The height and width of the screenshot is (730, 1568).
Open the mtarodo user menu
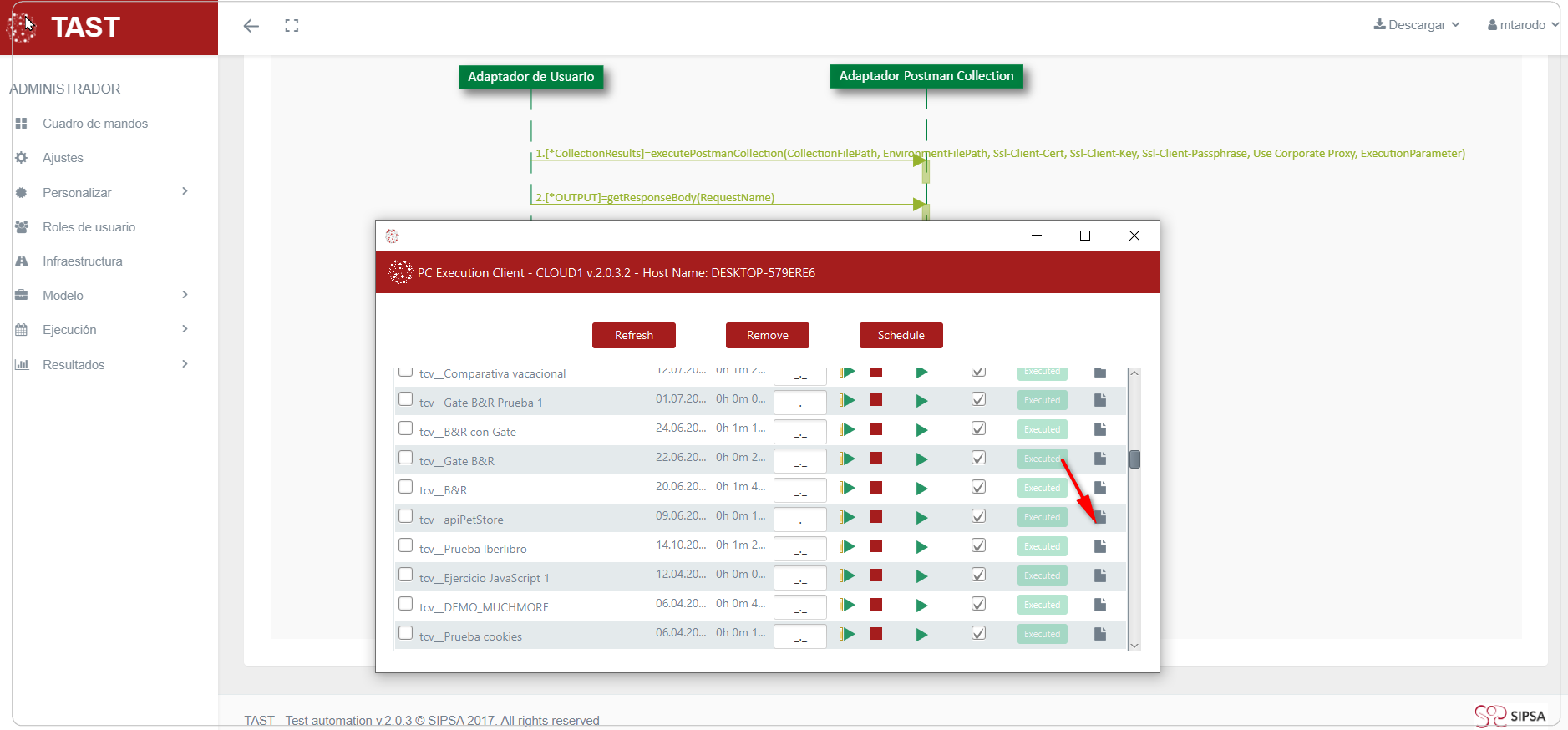point(1522,25)
